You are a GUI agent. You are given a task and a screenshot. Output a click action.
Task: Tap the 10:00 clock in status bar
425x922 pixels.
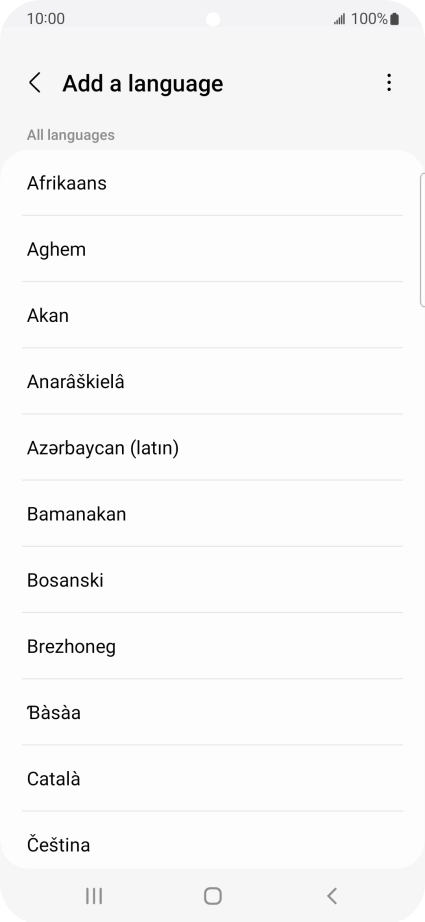[x=46, y=19]
